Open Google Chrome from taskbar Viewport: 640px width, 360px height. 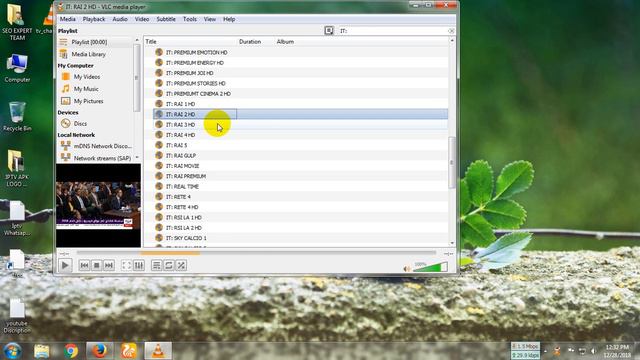pyautogui.click(x=71, y=351)
